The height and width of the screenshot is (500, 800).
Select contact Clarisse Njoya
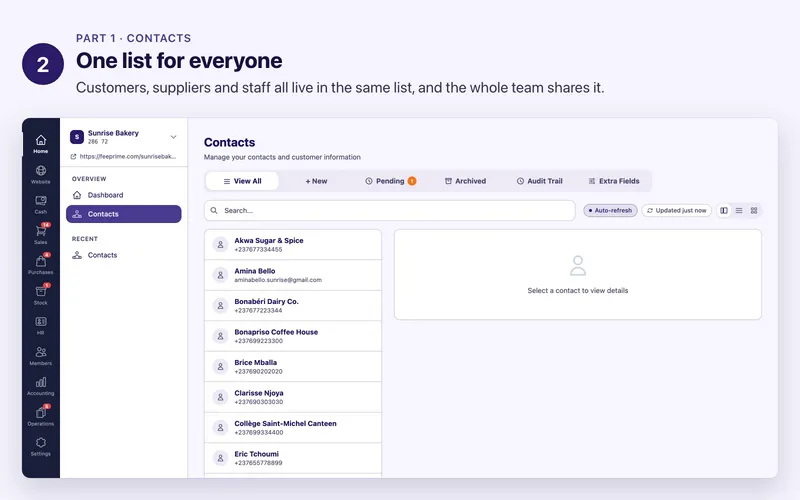coord(293,397)
